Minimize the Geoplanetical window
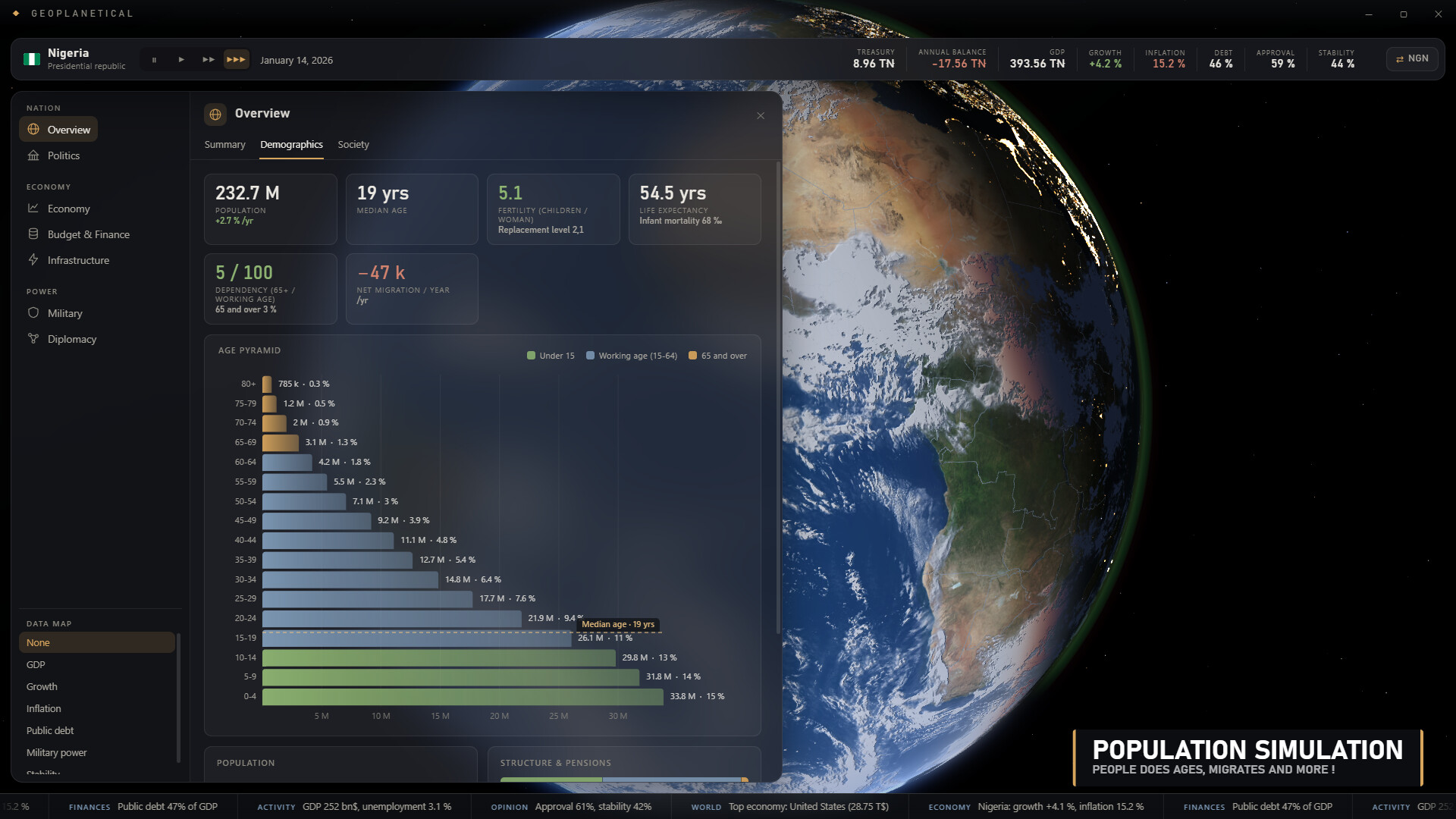This screenshot has width=1456, height=819. (1369, 14)
